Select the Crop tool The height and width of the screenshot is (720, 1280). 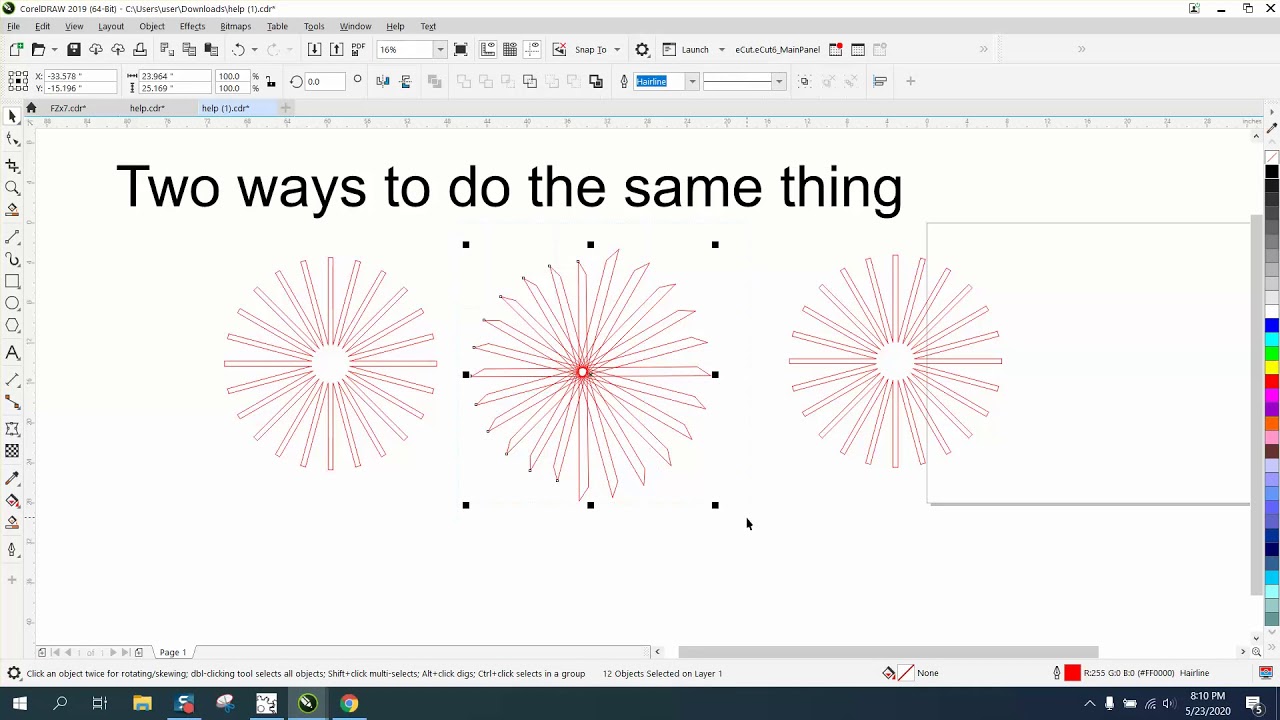pyautogui.click(x=12, y=165)
